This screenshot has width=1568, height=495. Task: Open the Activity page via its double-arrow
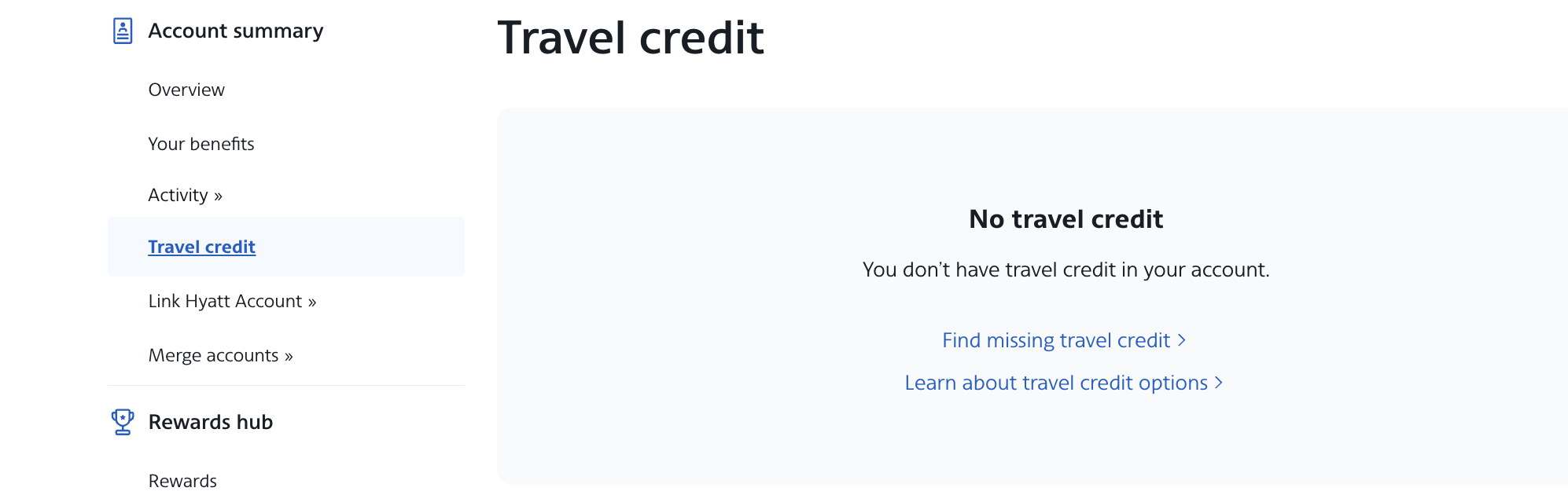(218, 195)
